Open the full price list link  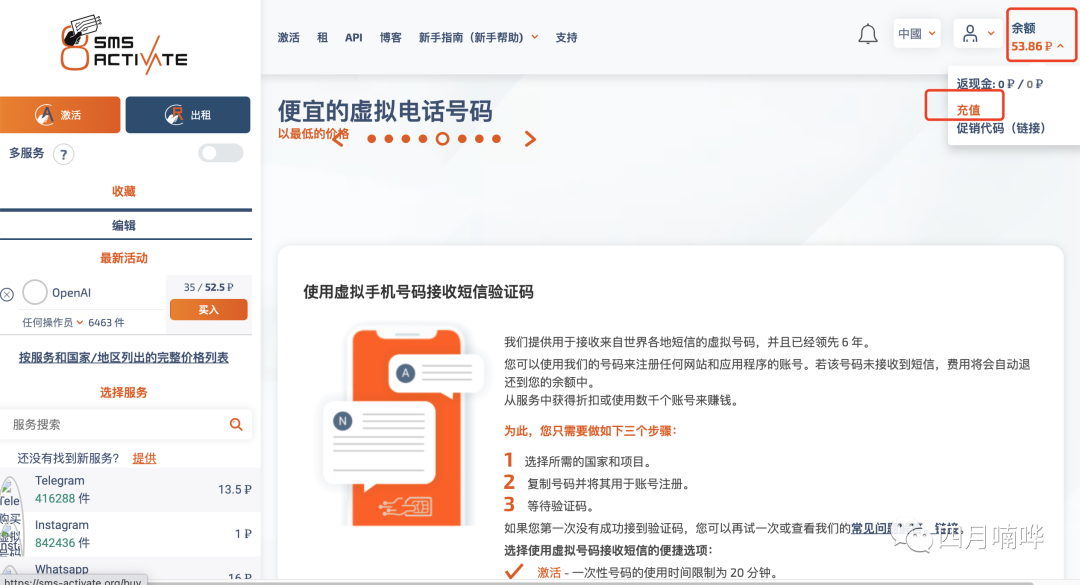[x=123, y=357]
